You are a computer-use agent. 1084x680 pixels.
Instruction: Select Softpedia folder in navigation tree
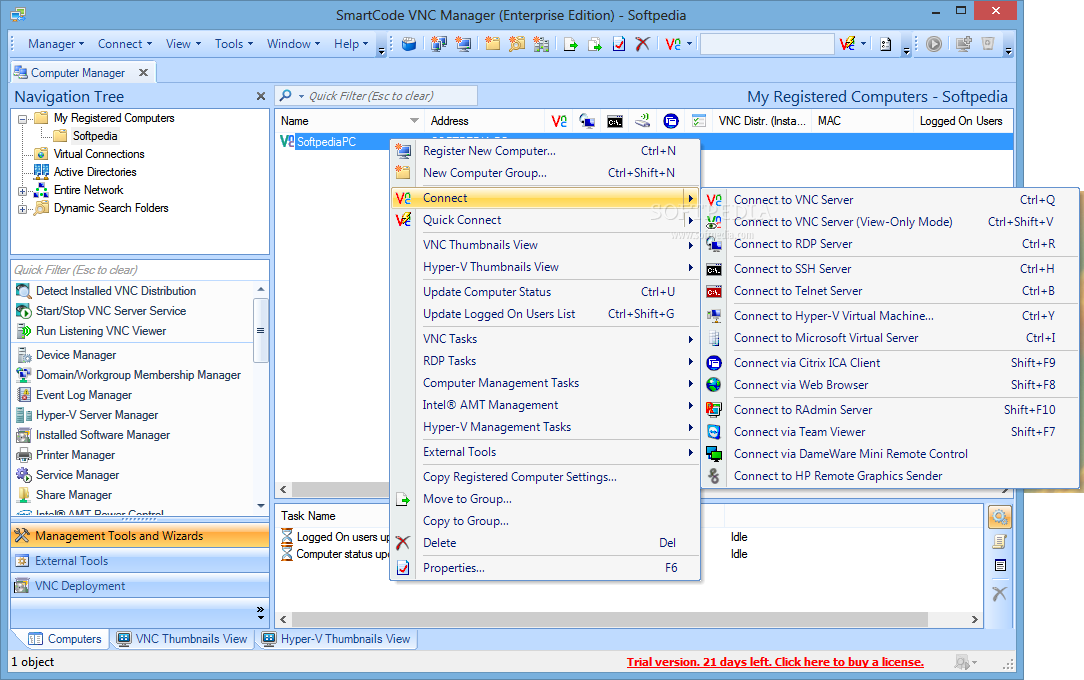tap(95, 136)
